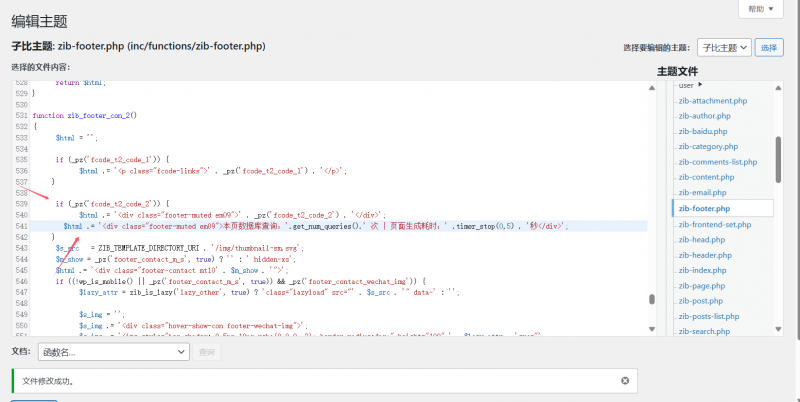Image resolution: width=800 pixels, height=402 pixels.
Task: Click the theme files list scrollbar
Action: point(779,160)
